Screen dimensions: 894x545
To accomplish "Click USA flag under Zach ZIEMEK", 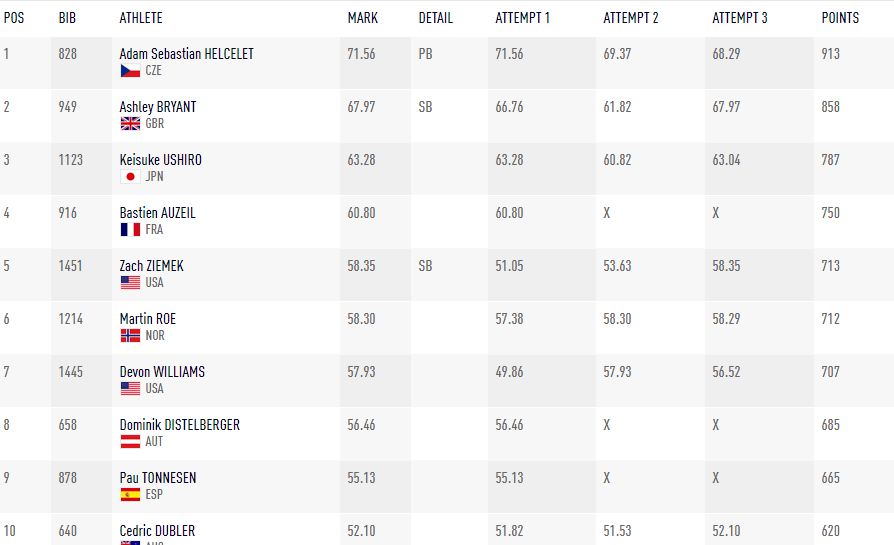I will (129, 283).
